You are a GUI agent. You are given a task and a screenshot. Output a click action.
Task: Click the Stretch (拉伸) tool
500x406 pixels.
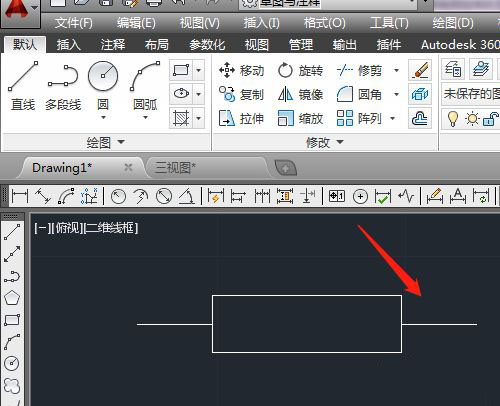pyautogui.click(x=242, y=119)
